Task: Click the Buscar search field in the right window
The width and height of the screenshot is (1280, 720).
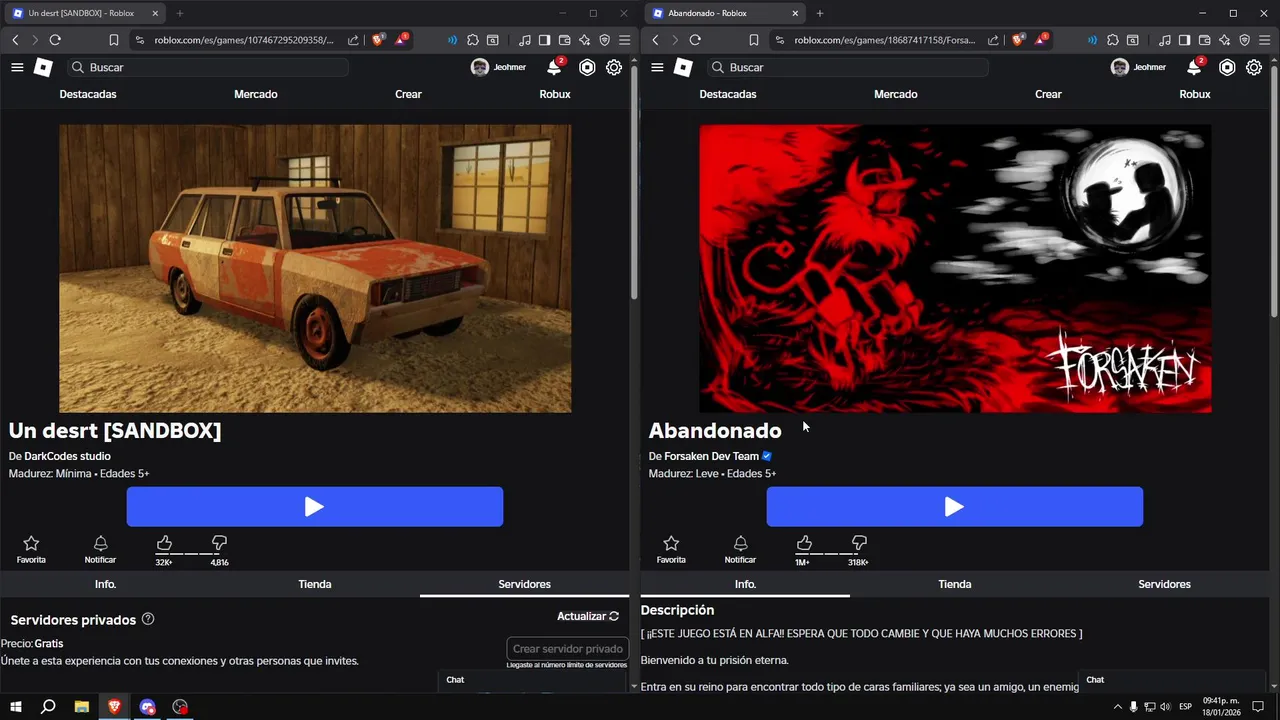Action: click(848, 67)
